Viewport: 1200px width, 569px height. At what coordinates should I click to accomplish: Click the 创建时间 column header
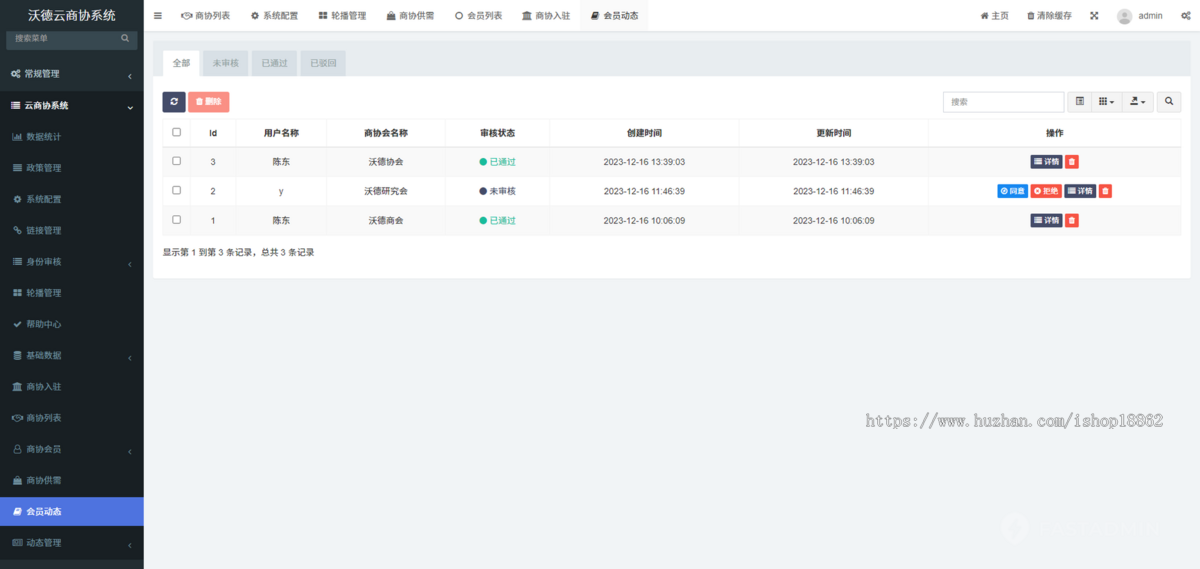click(x=644, y=133)
